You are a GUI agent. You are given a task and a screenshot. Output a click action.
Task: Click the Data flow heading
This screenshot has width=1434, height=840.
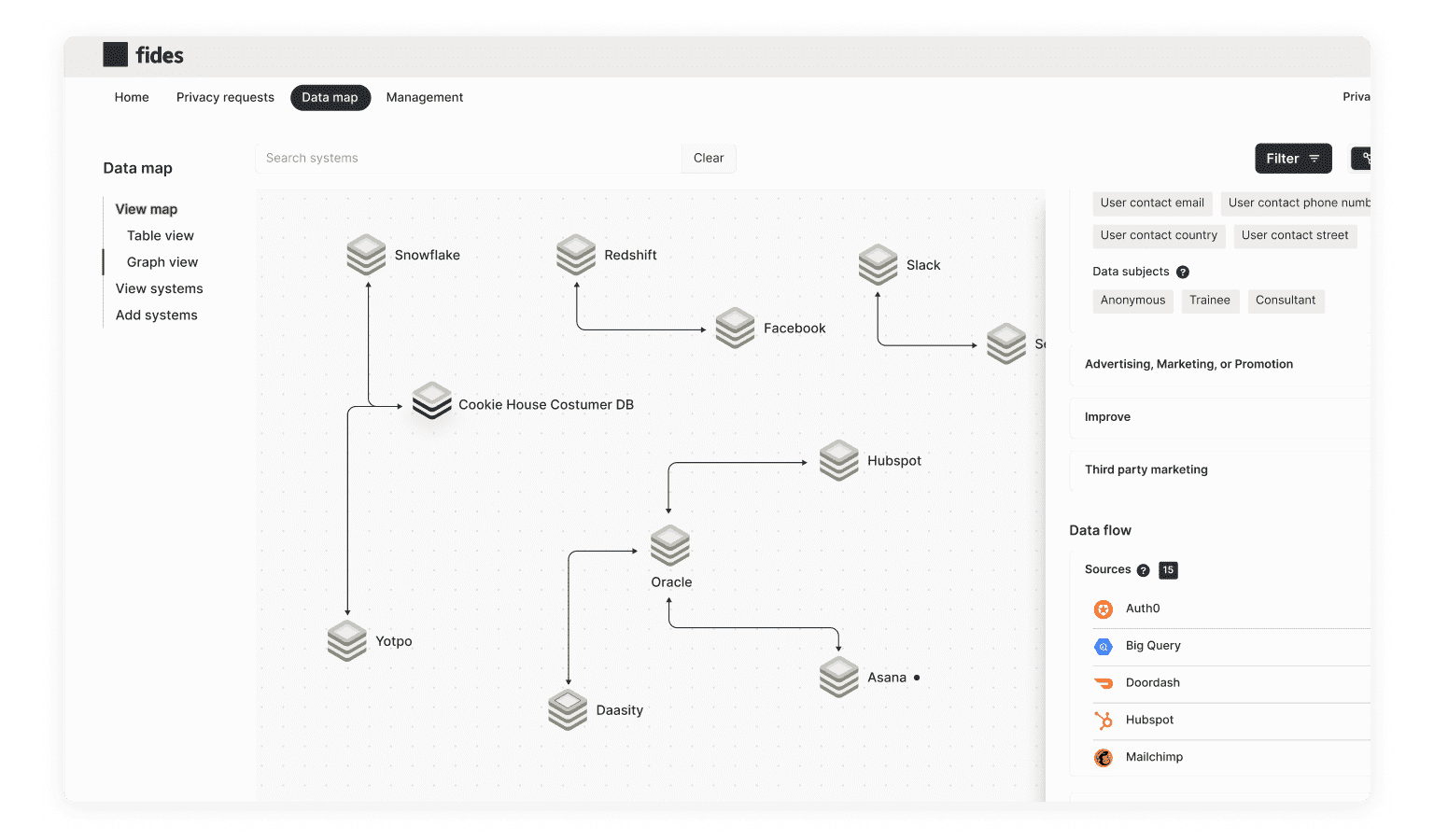[1100, 530]
